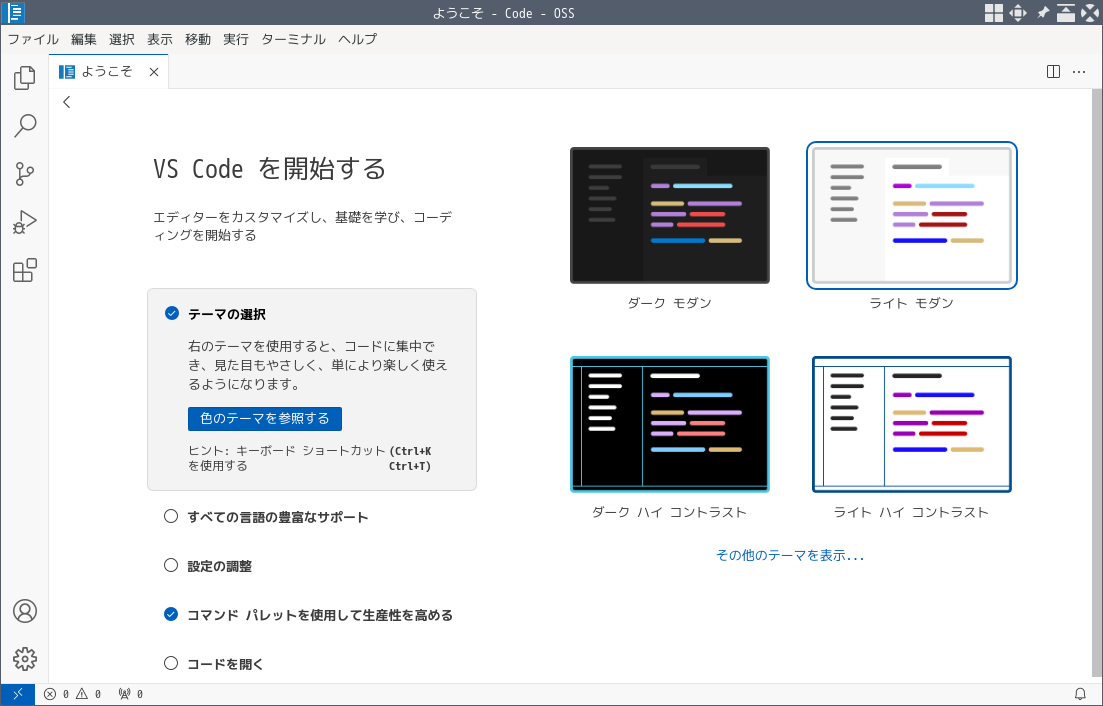Open the ファイル menu
Screen dimensions: 1103x706
point(33,39)
